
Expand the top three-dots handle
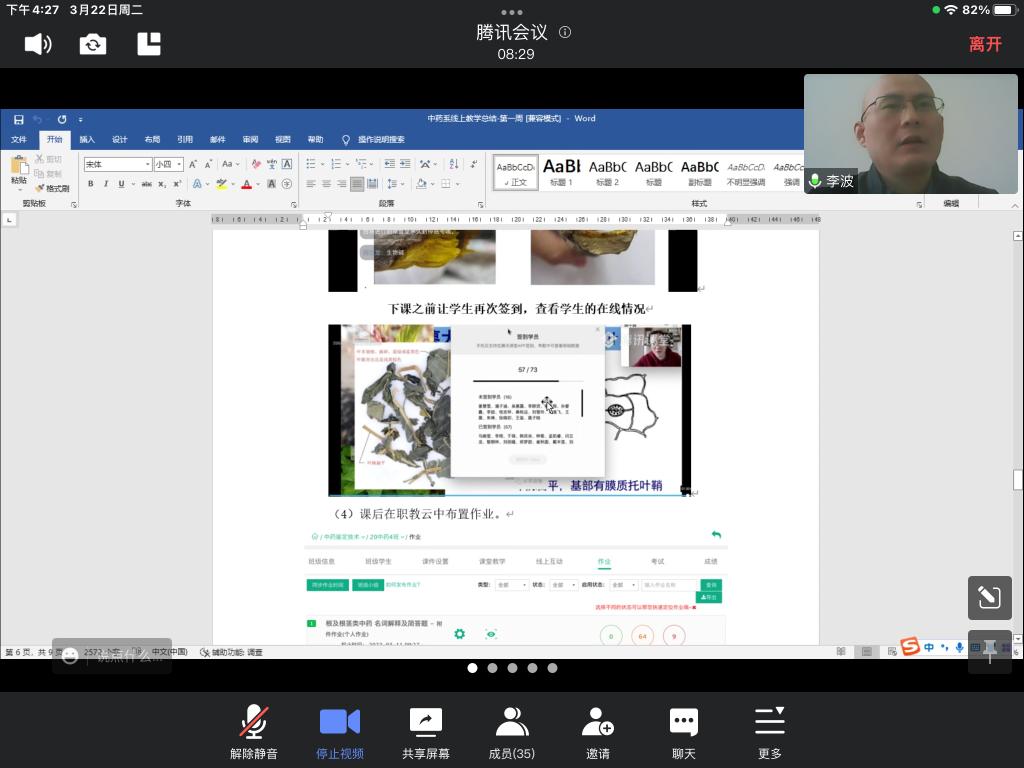pyautogui.click(x=512, y=12)
